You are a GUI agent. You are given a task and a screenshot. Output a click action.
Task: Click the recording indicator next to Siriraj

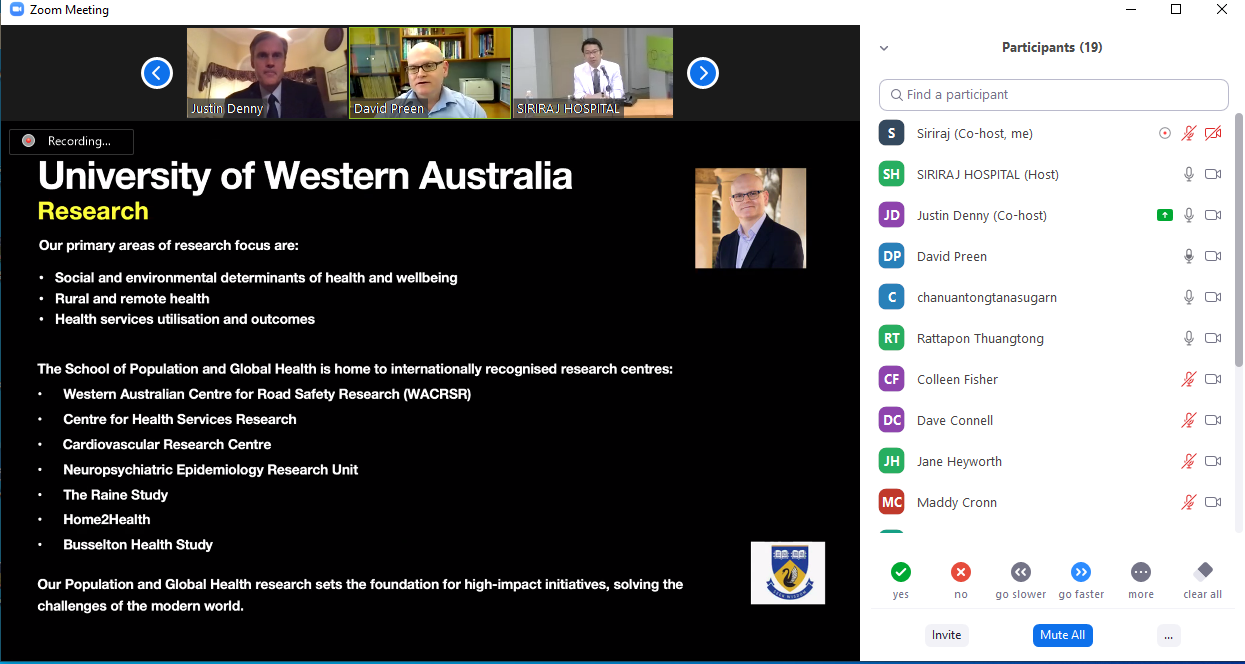click(1164, 133)
